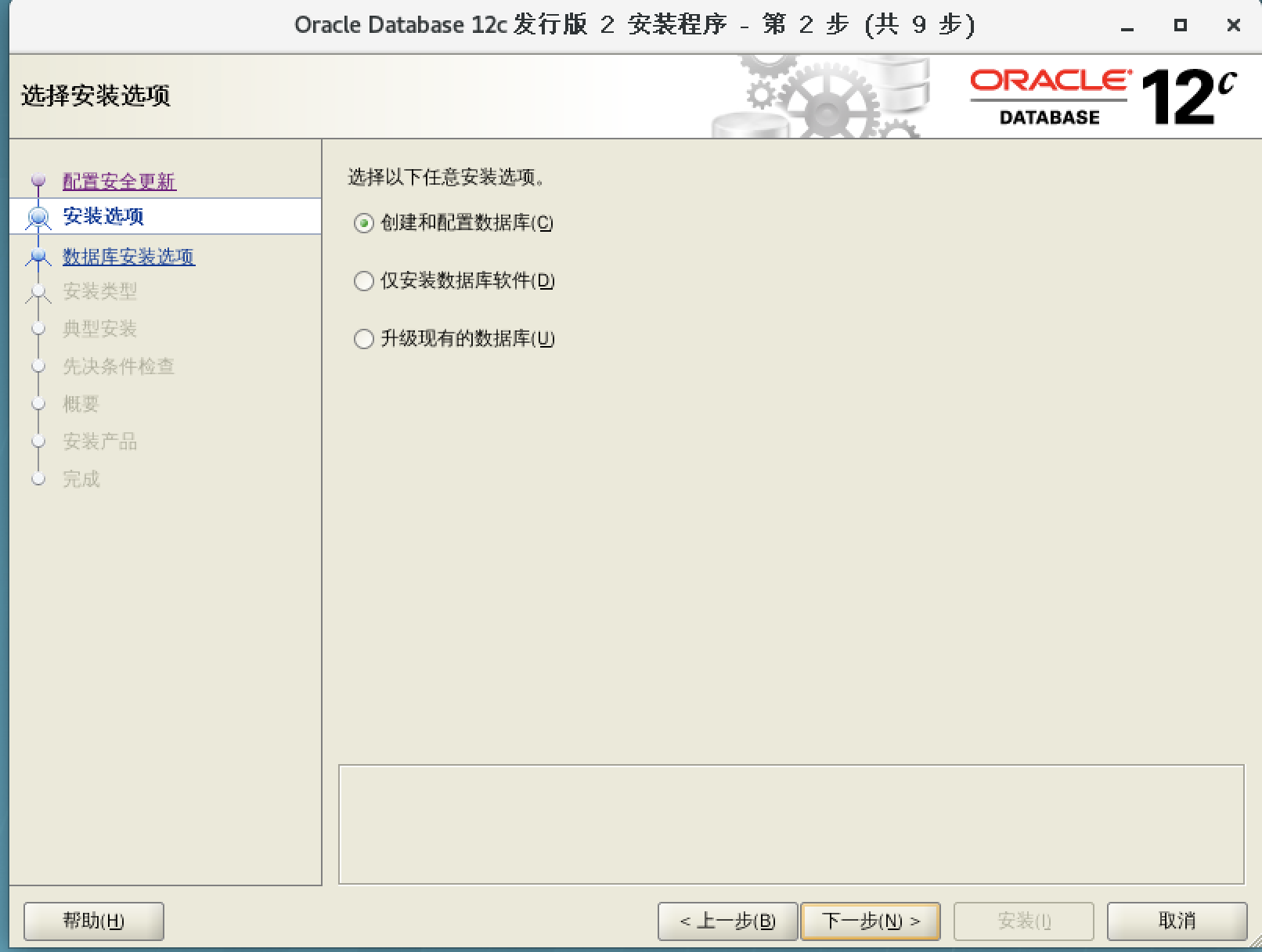The height and width of the screenshot is (952, 1262).
Task: Click the 安装选项 step node icon
Action: point(37,217)
